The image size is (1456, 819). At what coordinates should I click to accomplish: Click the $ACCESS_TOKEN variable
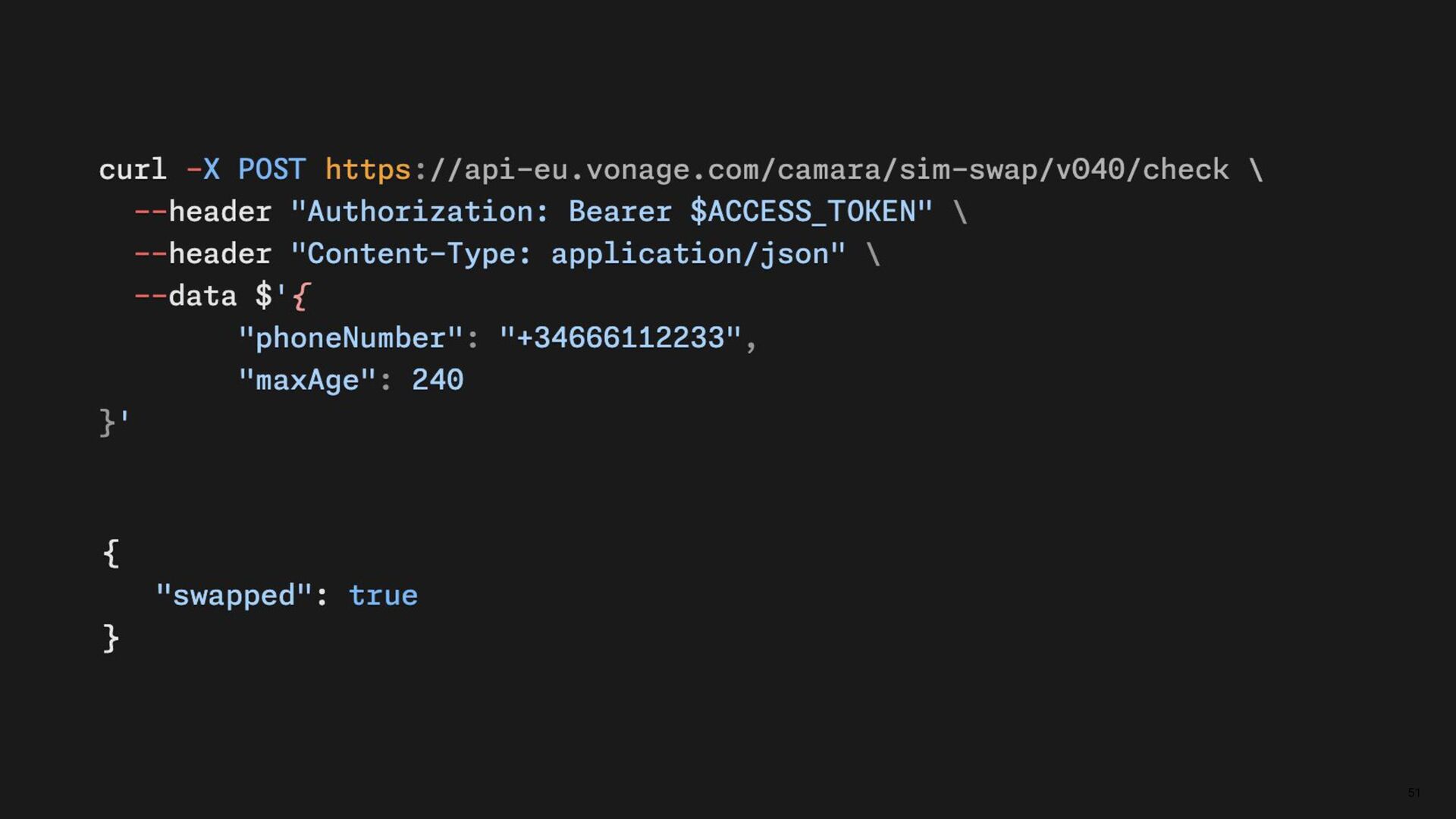point(803,212)
